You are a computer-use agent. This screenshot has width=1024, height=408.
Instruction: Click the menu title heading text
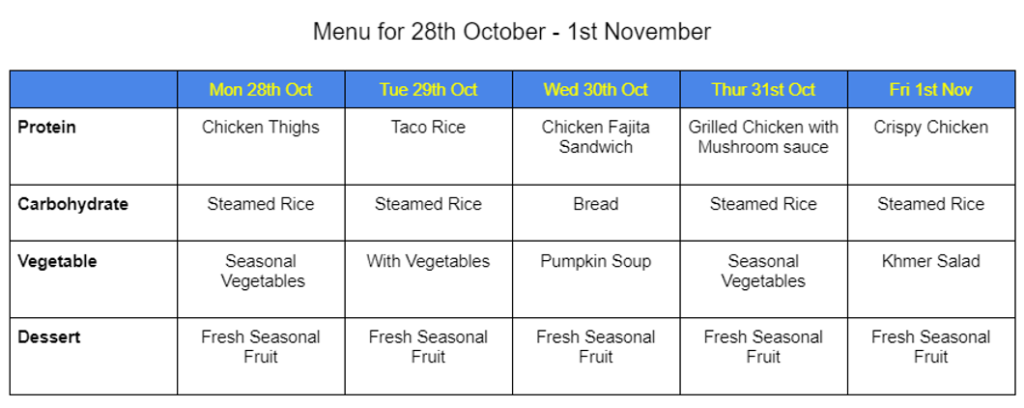(x=511, y=32)
